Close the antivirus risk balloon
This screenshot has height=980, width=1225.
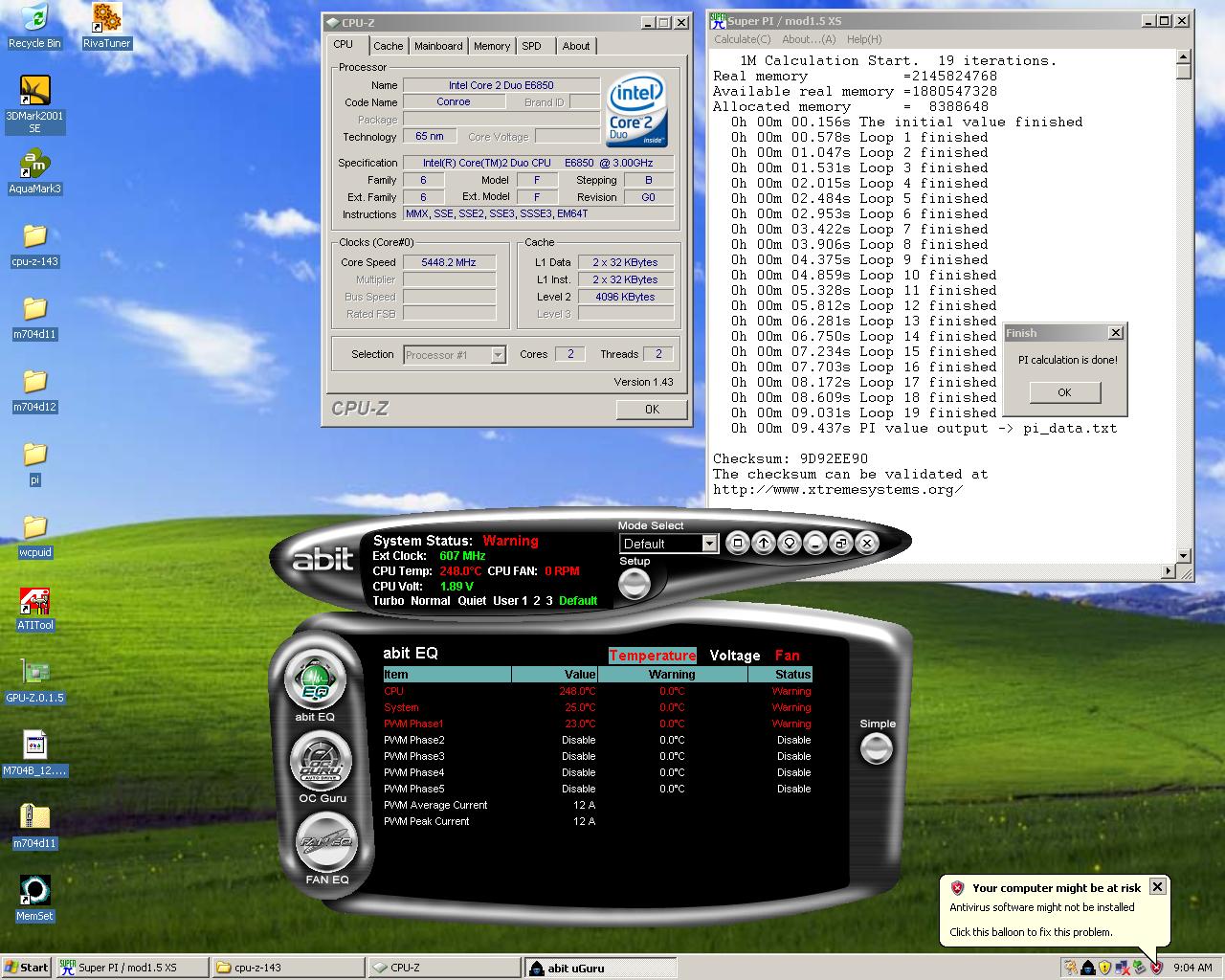pos(1157,887)
